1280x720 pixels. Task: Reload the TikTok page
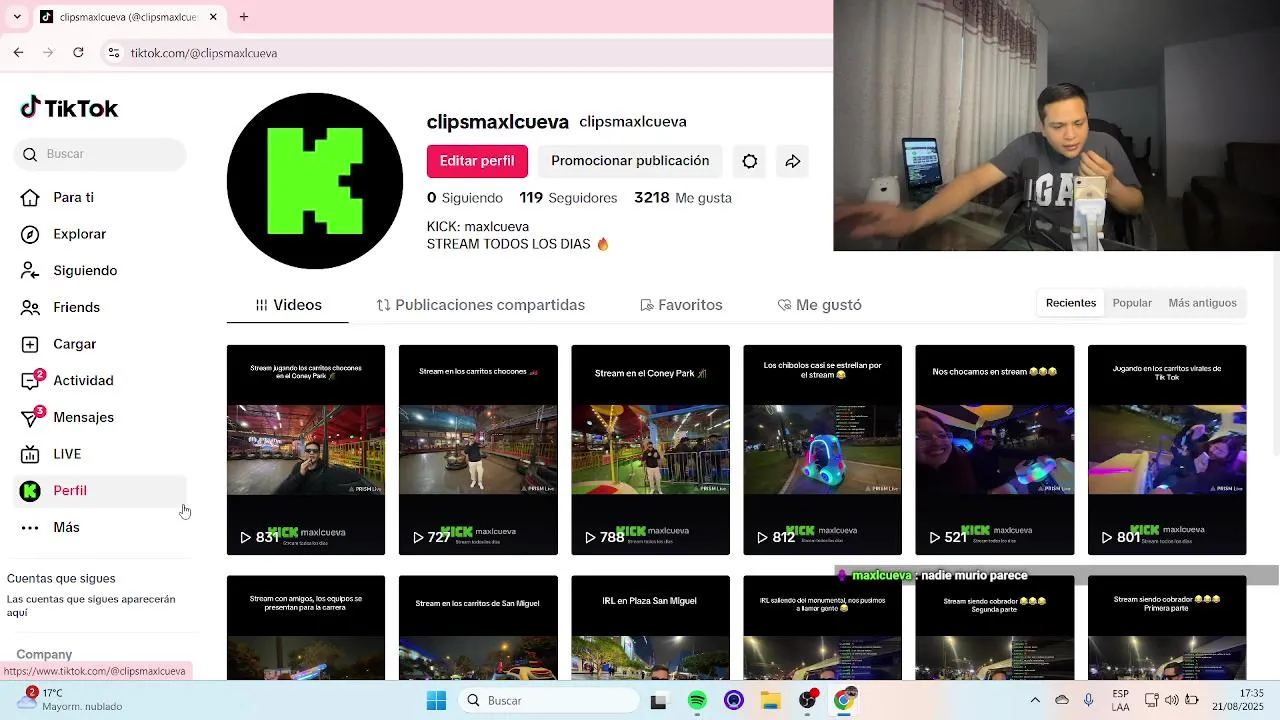(x=78, y=53)
